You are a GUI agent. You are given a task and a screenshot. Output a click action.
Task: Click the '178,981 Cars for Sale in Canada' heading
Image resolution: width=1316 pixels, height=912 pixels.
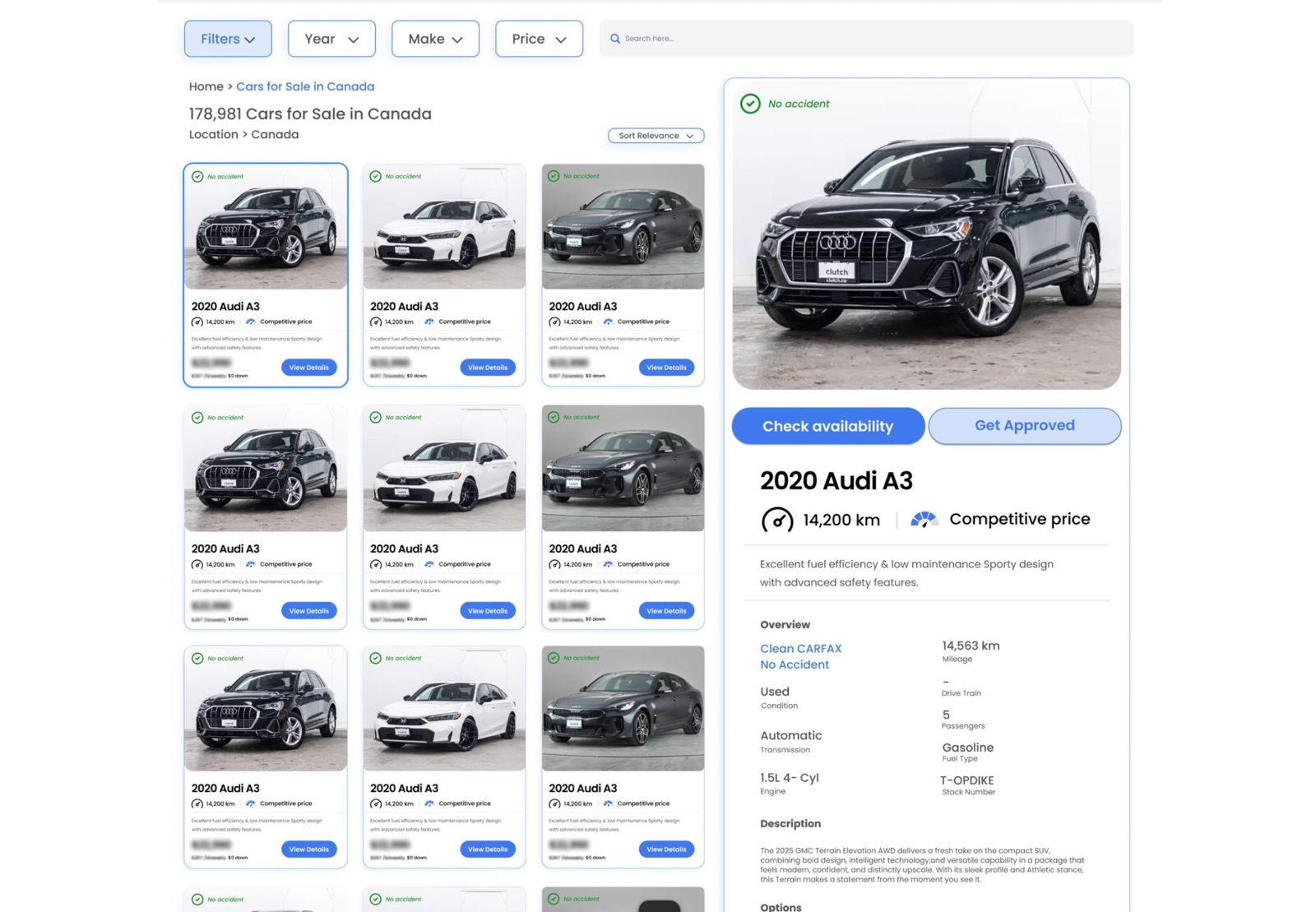click(310, 113)
